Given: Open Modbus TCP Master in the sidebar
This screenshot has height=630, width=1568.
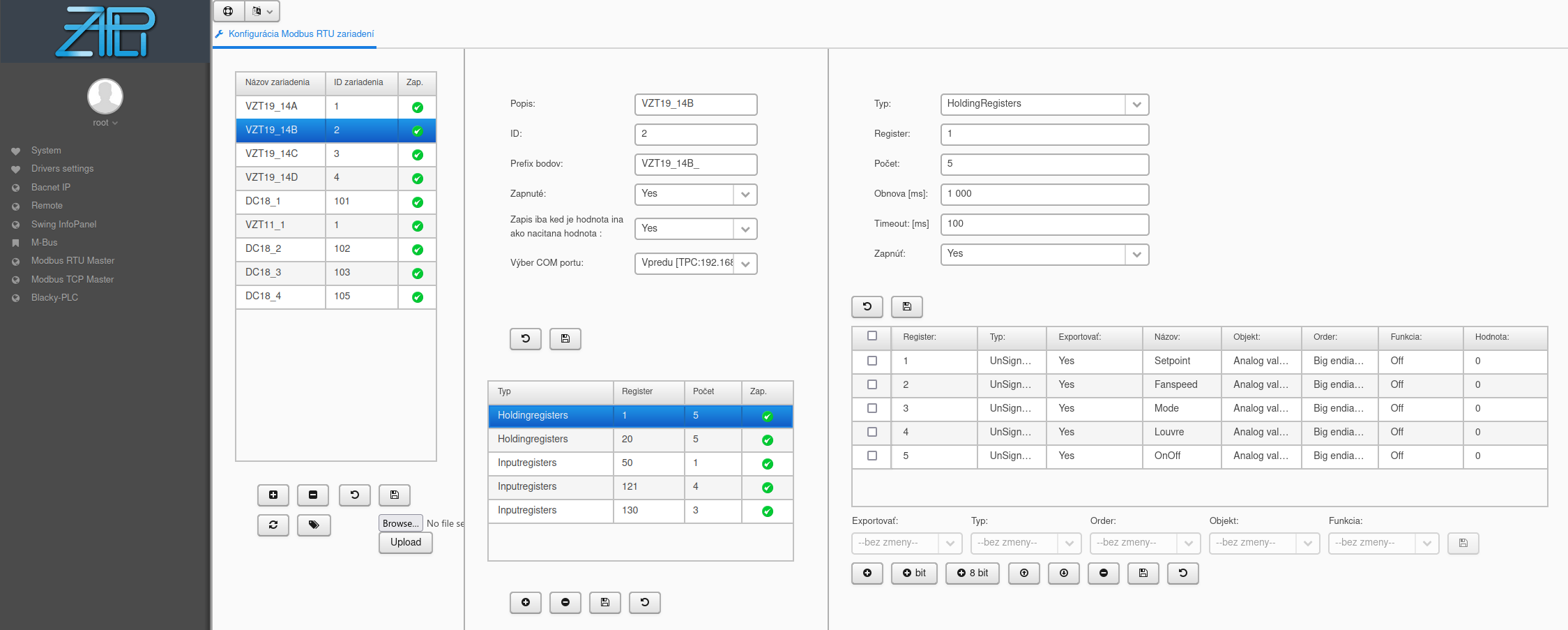Looking at the screenshot, I should tap(72, 279).
